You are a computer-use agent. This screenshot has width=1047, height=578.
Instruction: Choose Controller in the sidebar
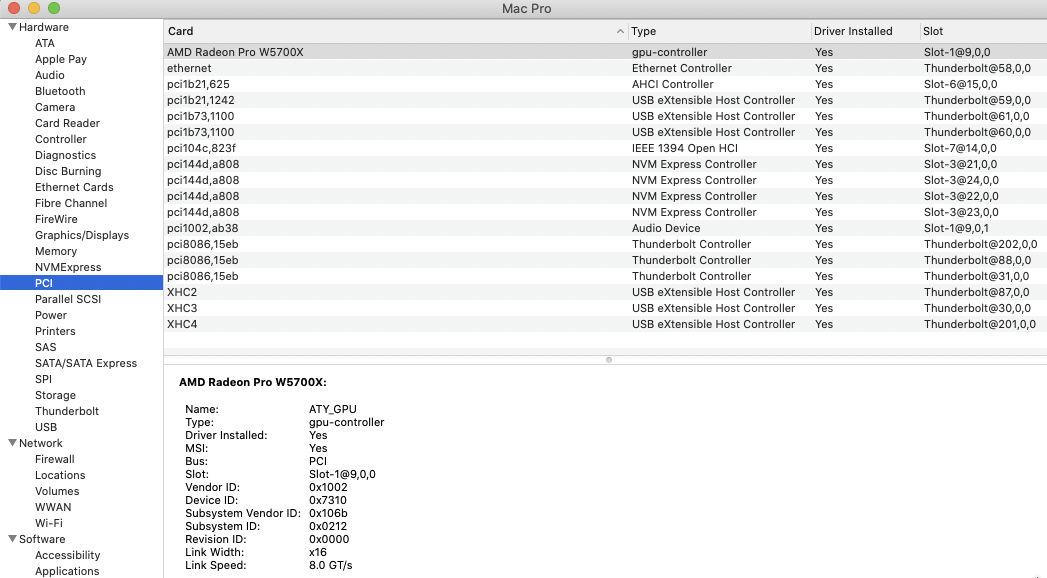61,139
